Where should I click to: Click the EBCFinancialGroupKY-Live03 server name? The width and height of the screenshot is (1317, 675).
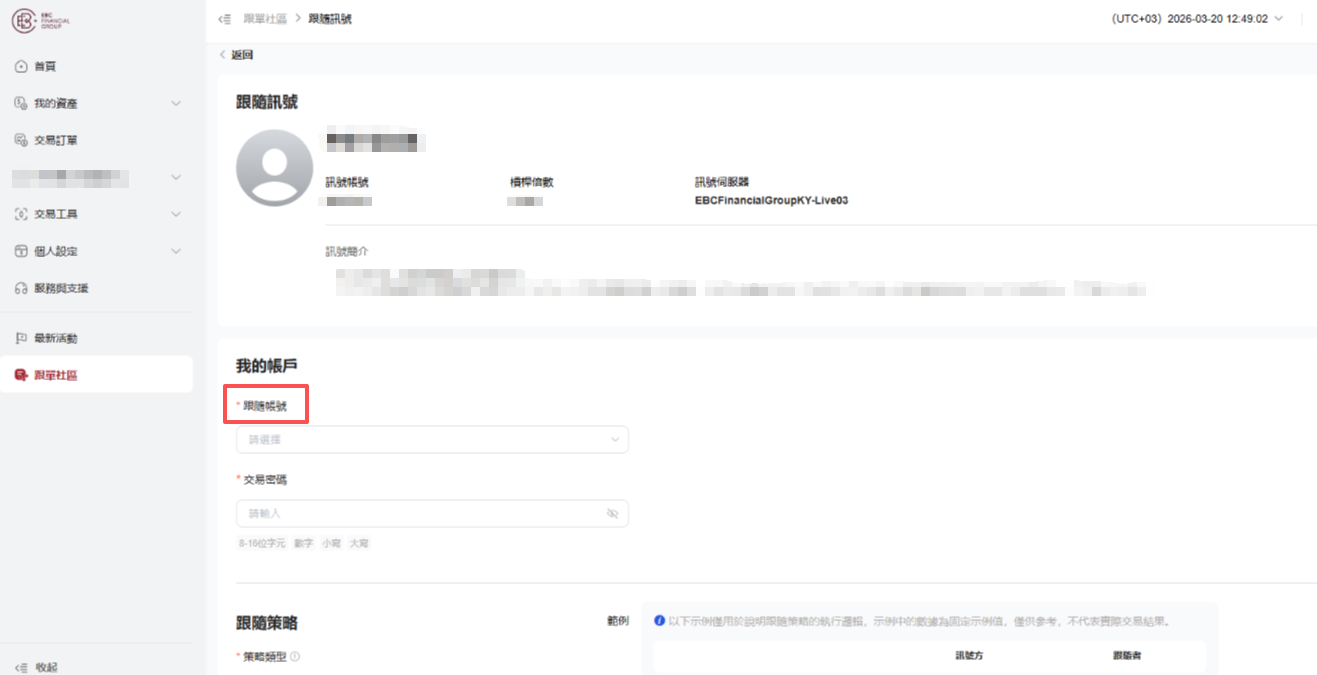[771, 200]
